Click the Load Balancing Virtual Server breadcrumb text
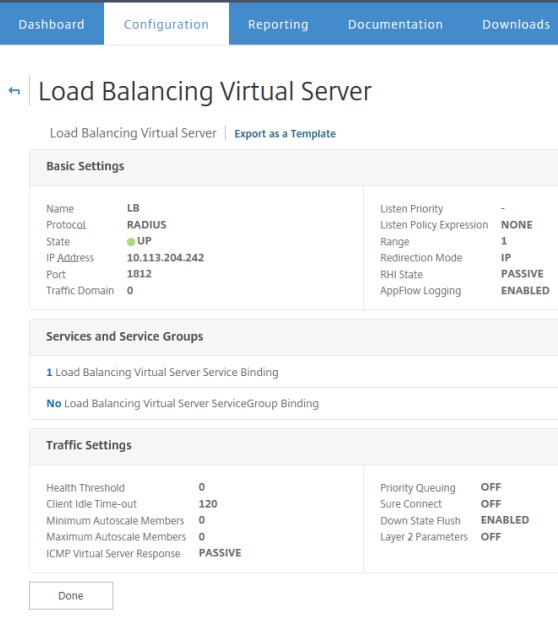558x618 pixels. tap(133, 133)
